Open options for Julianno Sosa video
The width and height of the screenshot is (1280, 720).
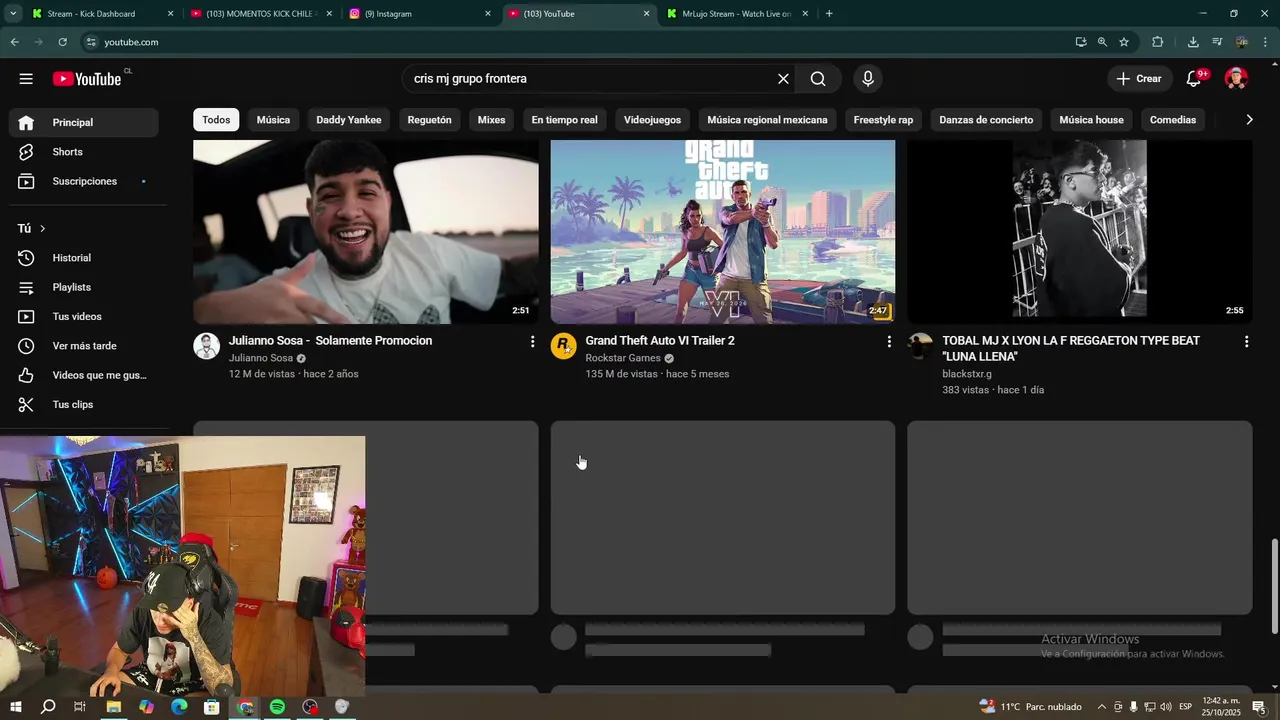pos(532,342)
